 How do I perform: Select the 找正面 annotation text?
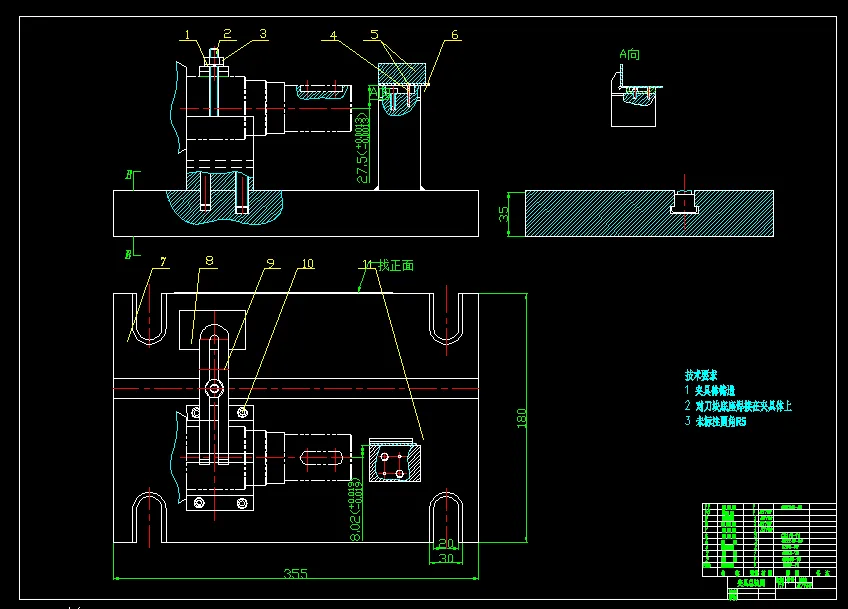(396, 266)
